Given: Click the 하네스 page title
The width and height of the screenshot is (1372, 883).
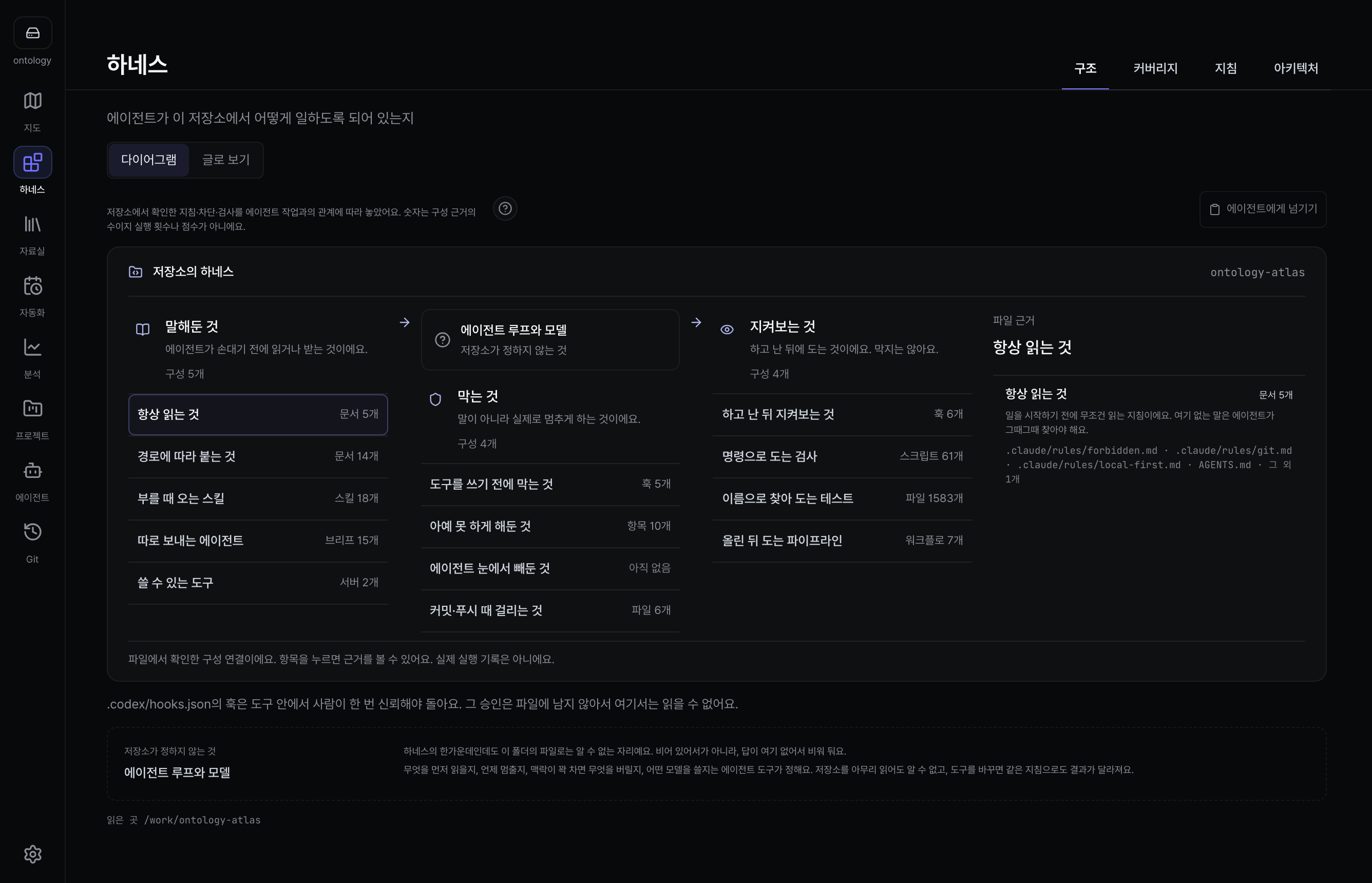Looking at the screenshot, I should point(137,64).
